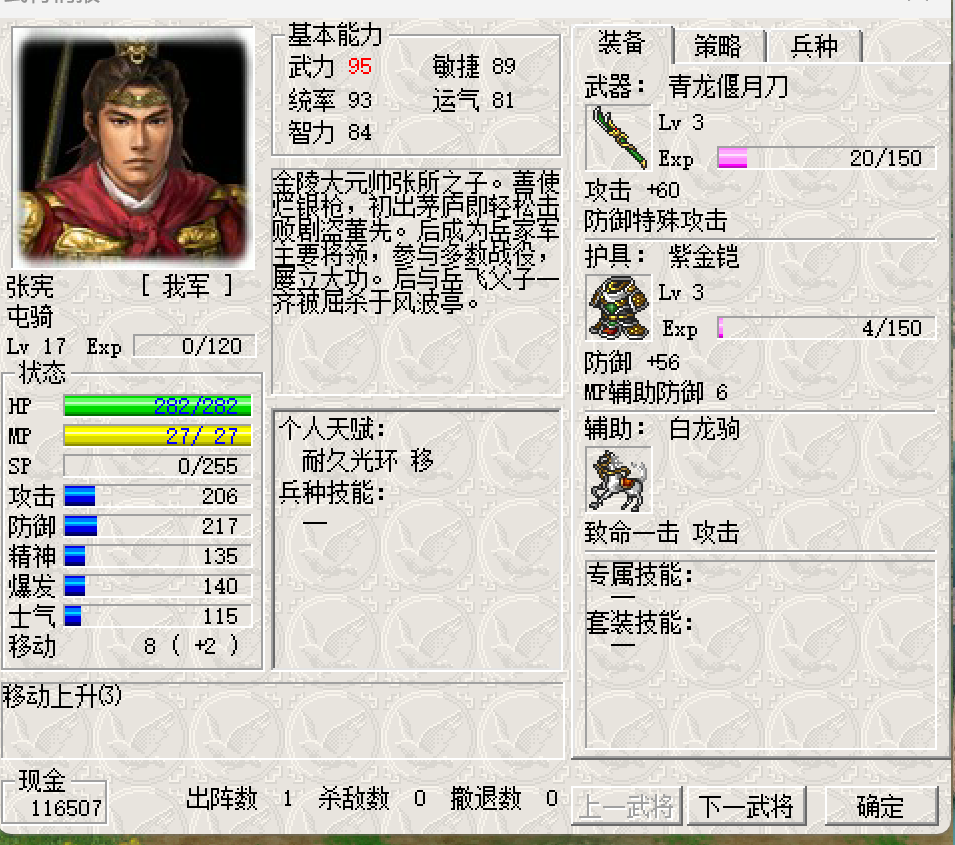This screenshot has height=845, width=955.
Task: Click the weapon Exp progress bar
Action: [x=826, y=158]
